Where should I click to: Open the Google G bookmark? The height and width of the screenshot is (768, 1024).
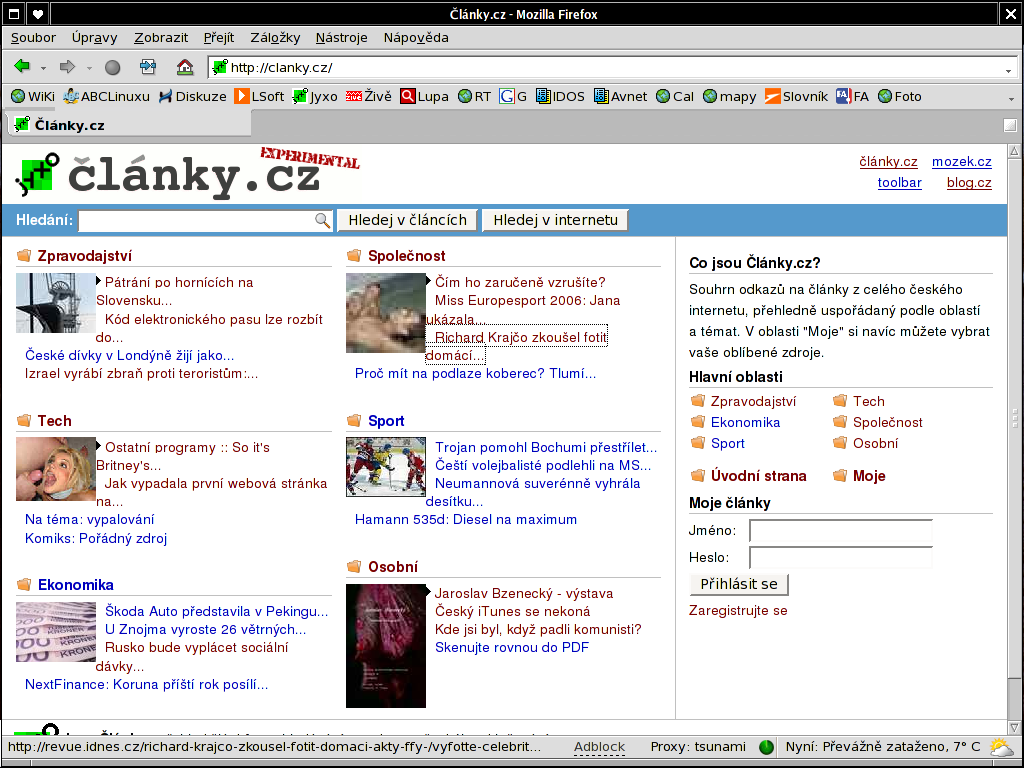tap(513, 97)
